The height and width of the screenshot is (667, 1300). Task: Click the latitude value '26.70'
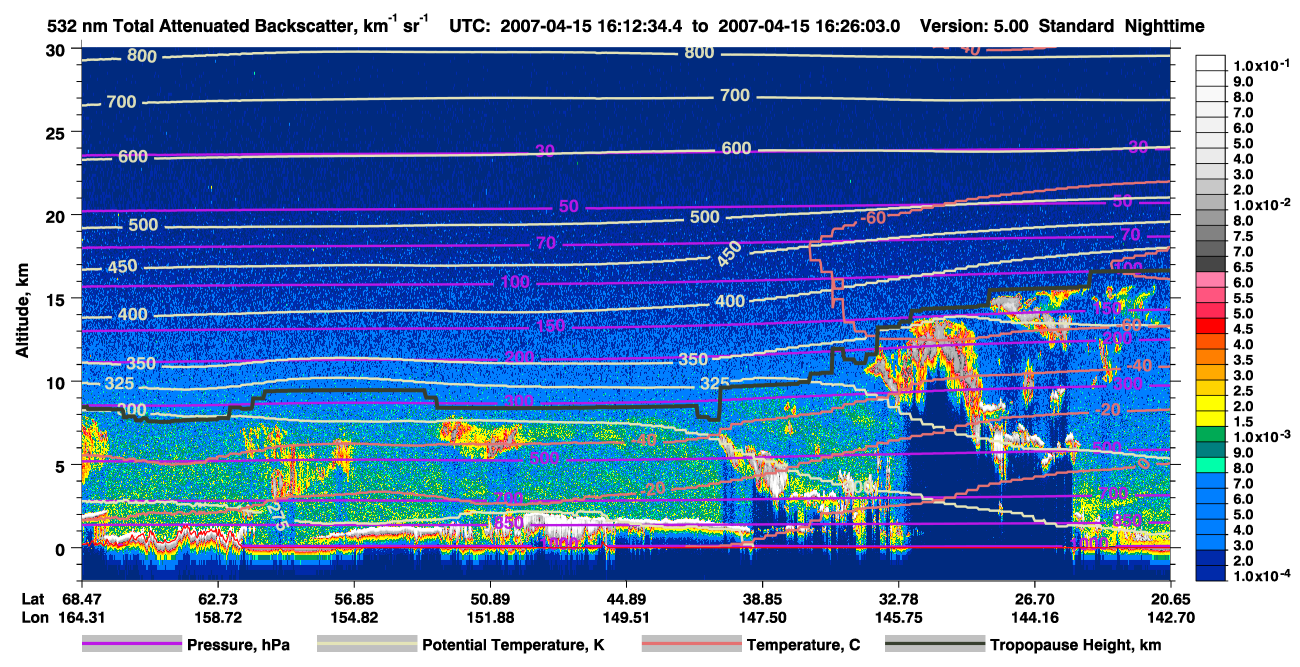tap(1036, 598)
